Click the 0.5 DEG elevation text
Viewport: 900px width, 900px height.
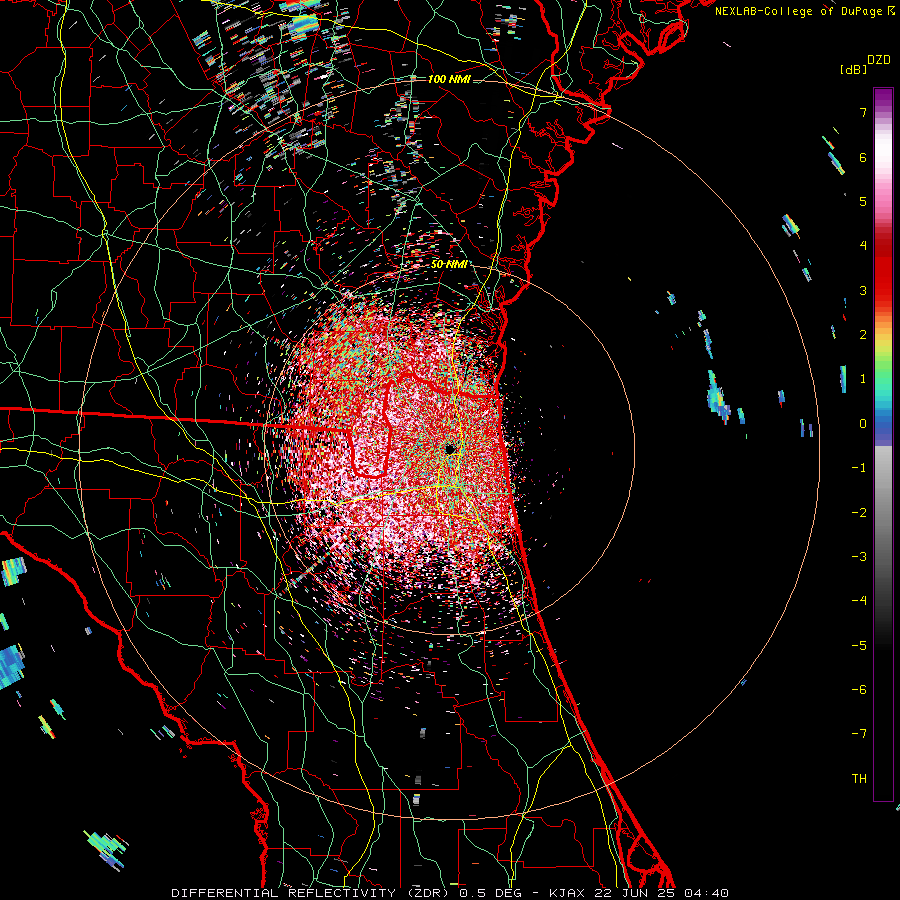pos(491,893)
